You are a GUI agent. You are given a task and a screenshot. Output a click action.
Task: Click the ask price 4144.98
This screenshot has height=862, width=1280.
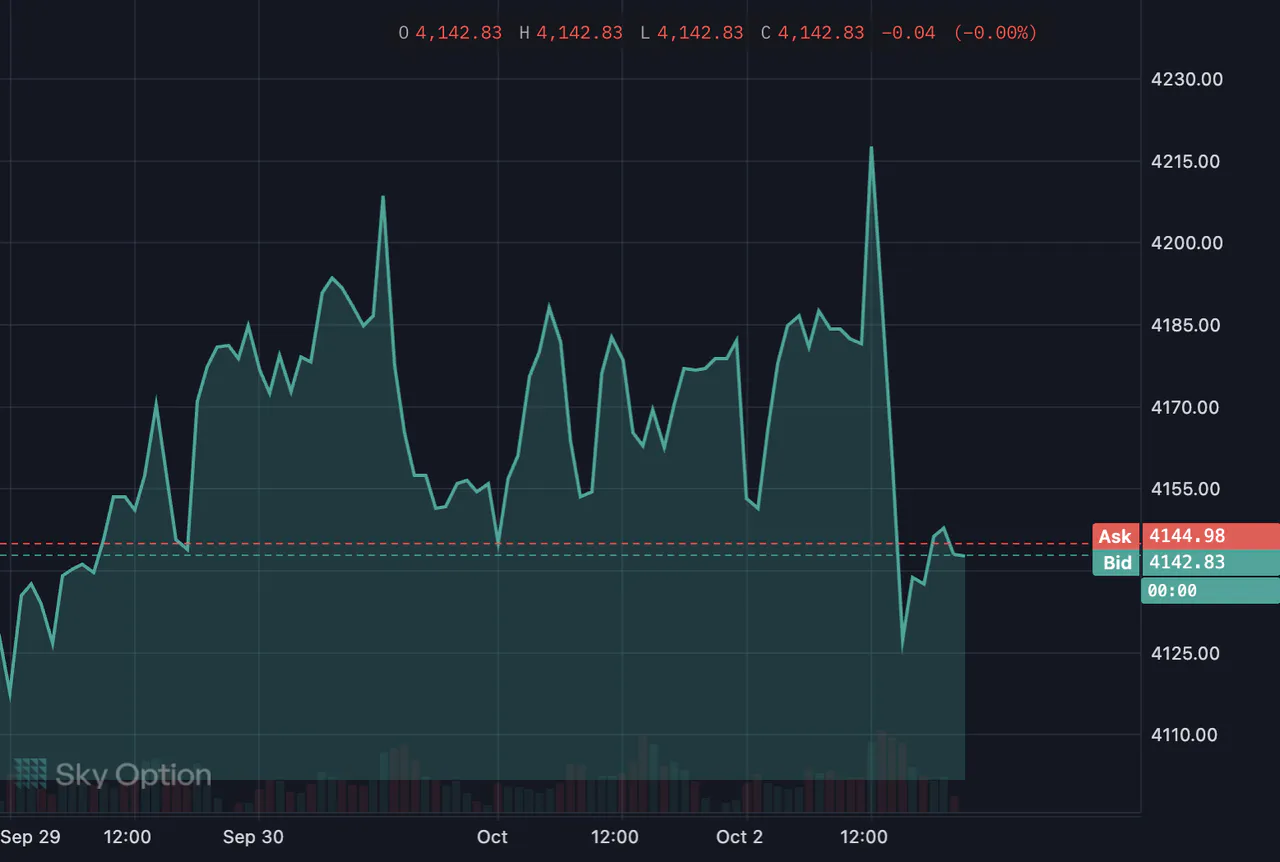(x=1210, y=537)
